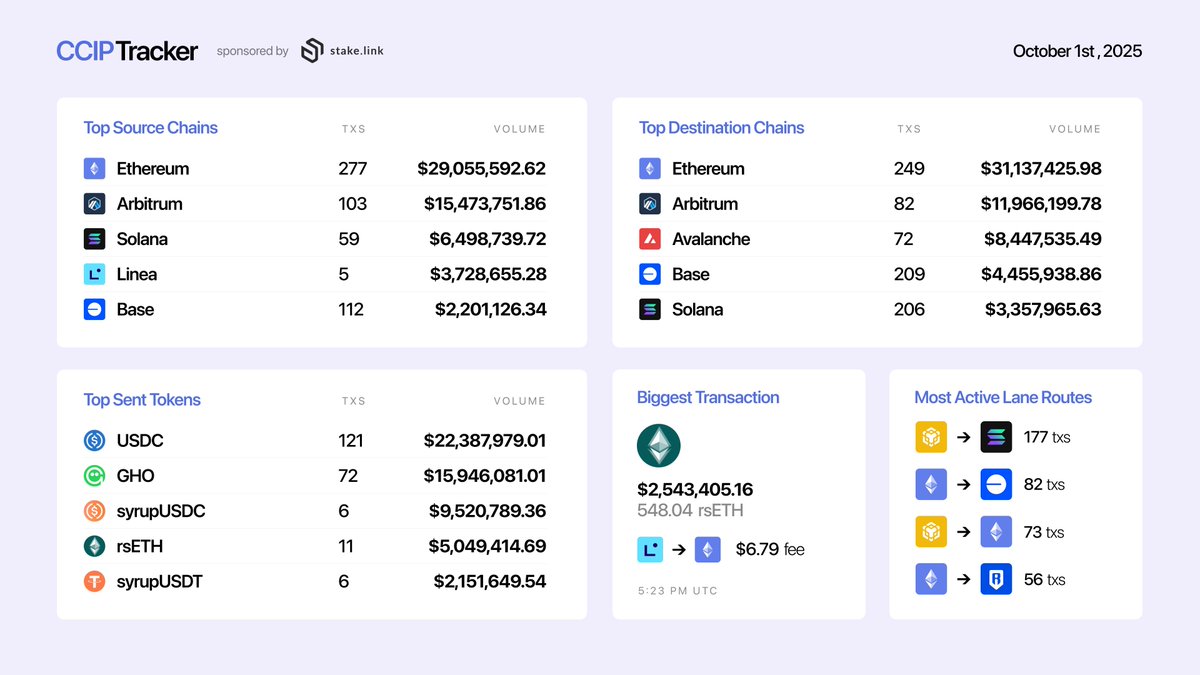Click the Solana icon in Top Source Chains
The image size is (1200, 675).
94,239
